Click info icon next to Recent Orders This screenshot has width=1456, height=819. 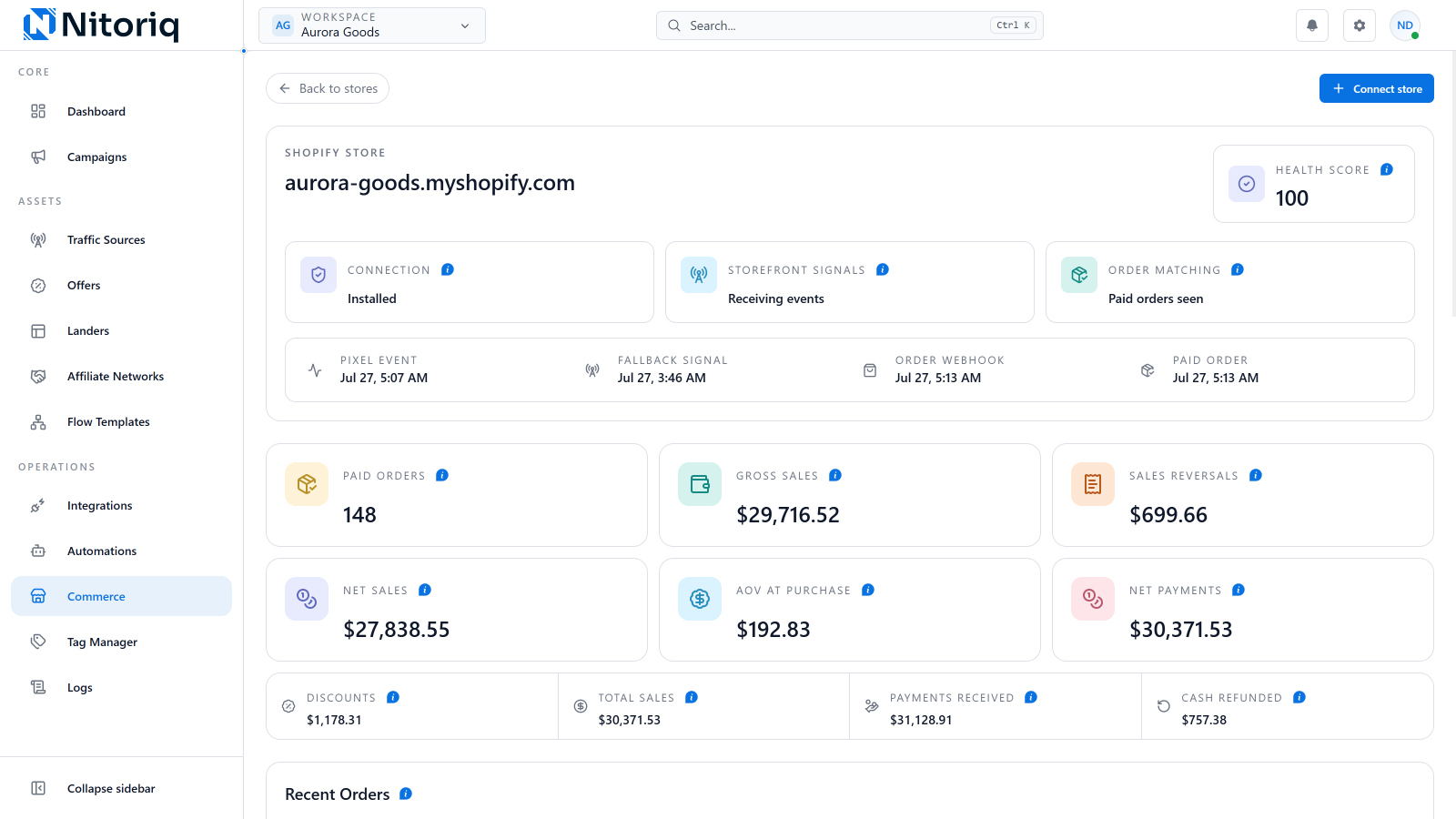coord(406,794)
